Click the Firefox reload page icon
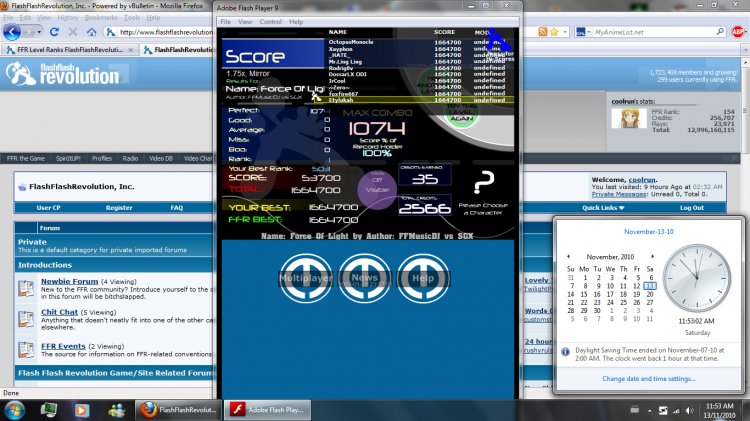The image size is (750, 421). tap(54, 32)
